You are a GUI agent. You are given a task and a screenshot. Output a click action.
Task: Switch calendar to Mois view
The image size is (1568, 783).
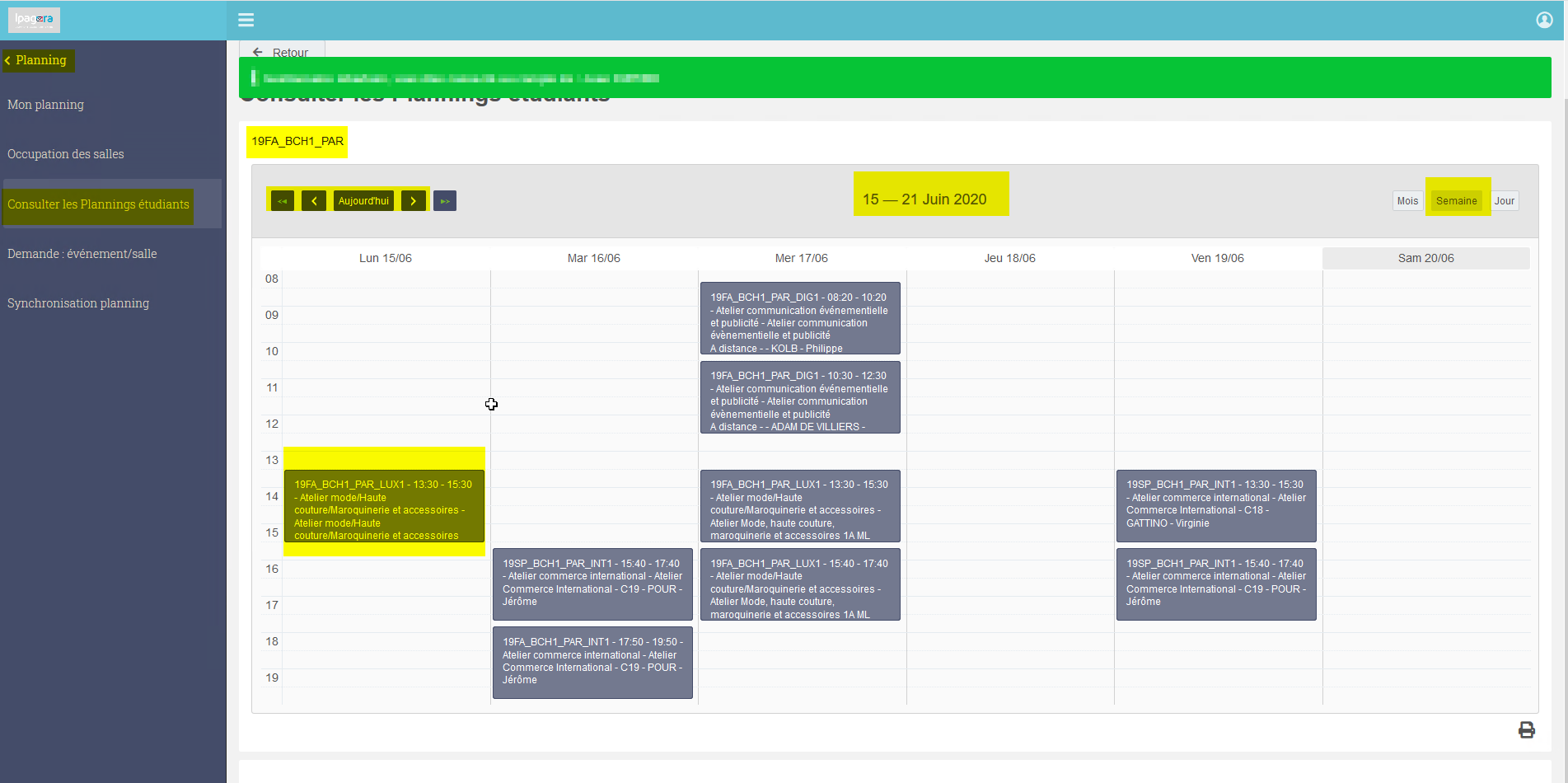(x=1407, y=201)
